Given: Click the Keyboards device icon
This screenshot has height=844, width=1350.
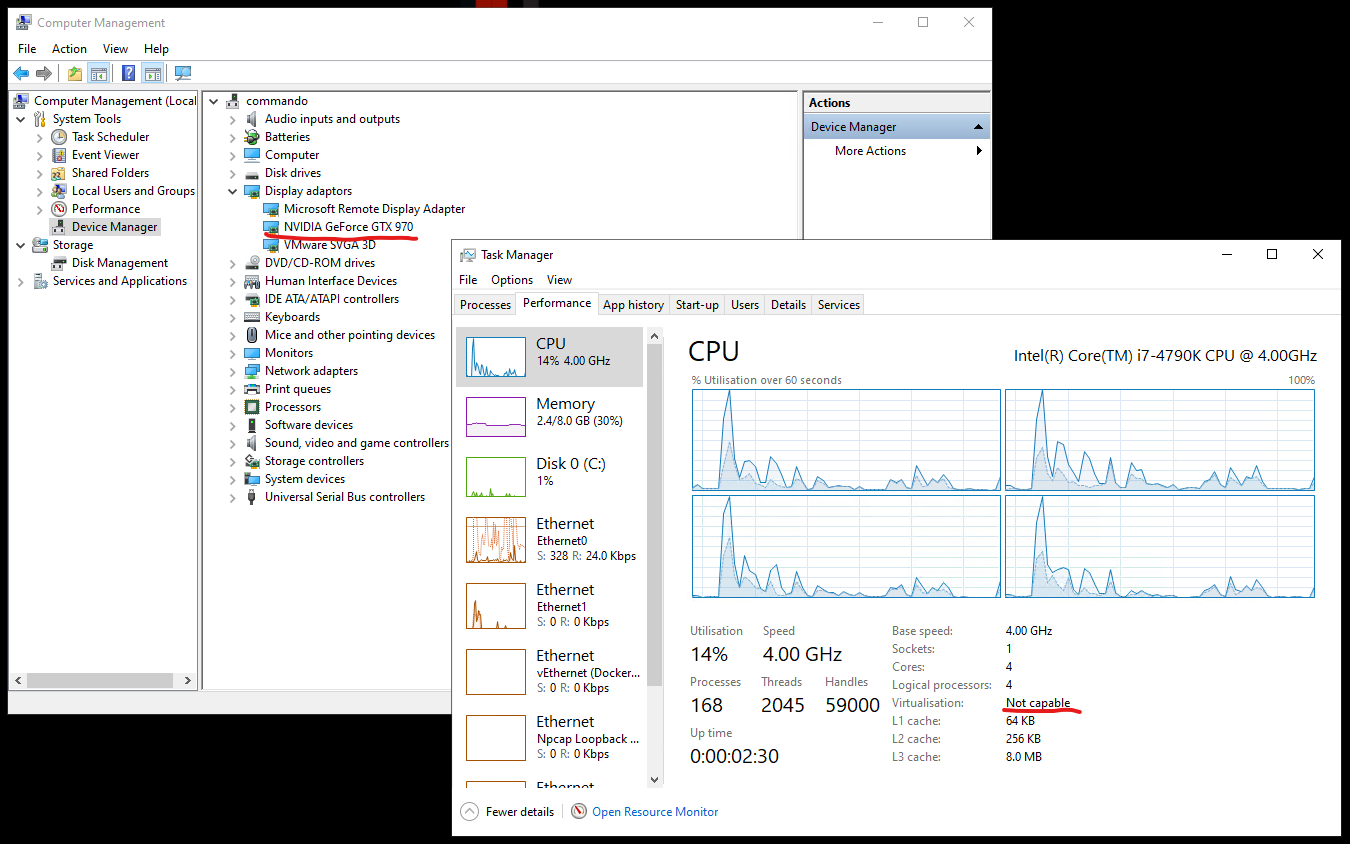Looking at the screenshot, I should pos(252,317).
